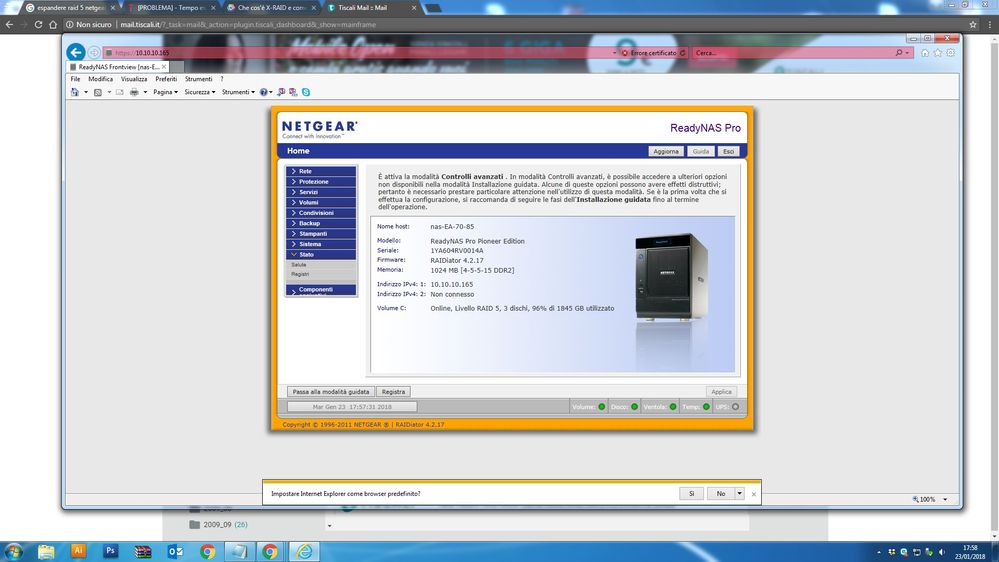Expand the Protezione menu section

click(321, 182)
